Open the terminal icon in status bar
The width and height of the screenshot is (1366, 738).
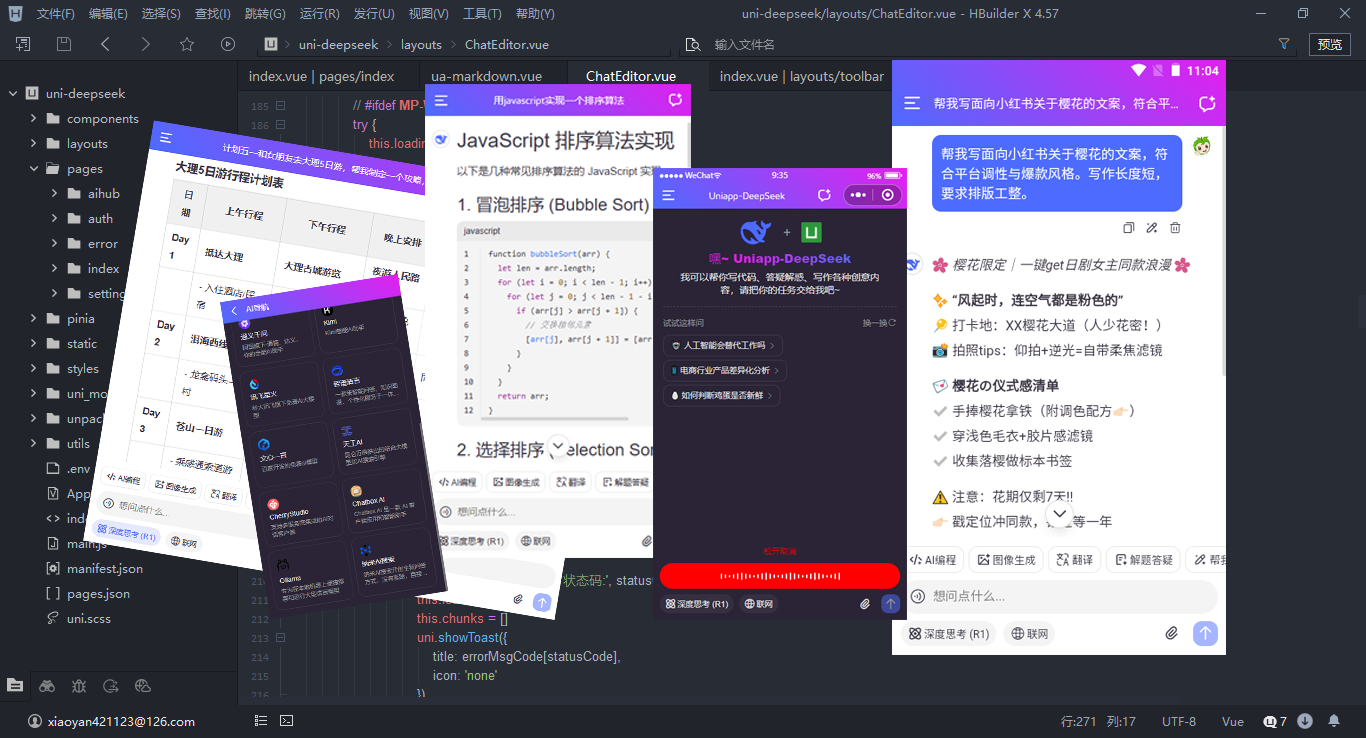click(x=286, y=721)
